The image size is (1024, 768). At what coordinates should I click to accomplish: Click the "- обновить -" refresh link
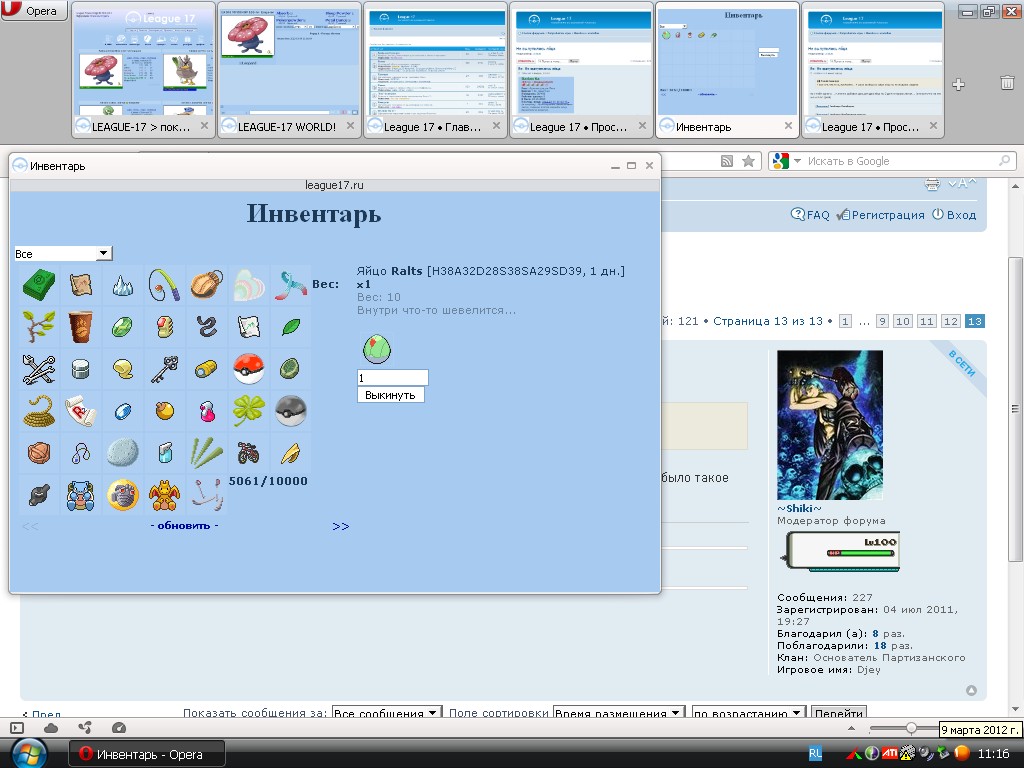(184, 525)
